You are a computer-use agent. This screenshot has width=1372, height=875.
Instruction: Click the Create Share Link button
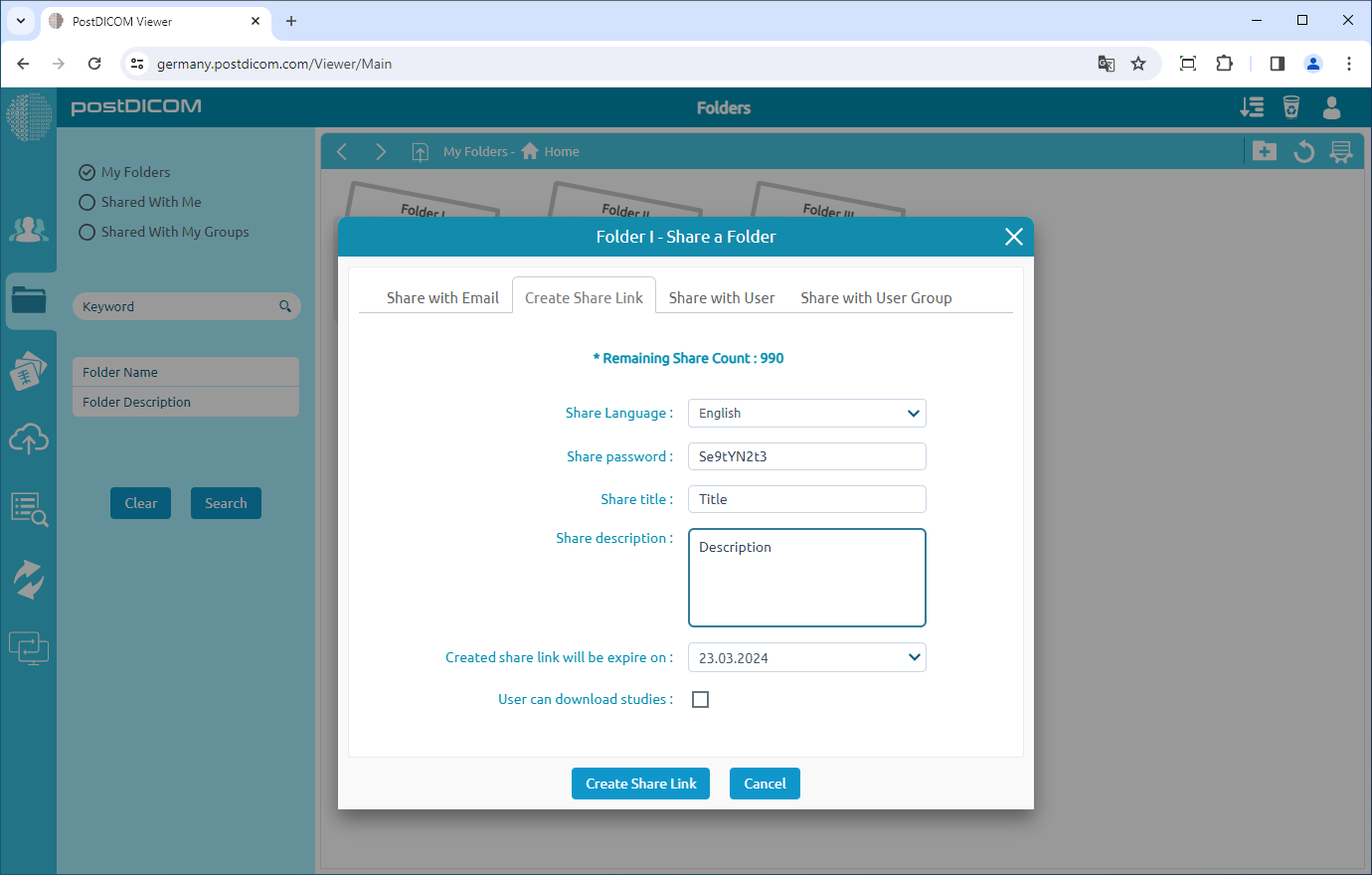[641, 784]
